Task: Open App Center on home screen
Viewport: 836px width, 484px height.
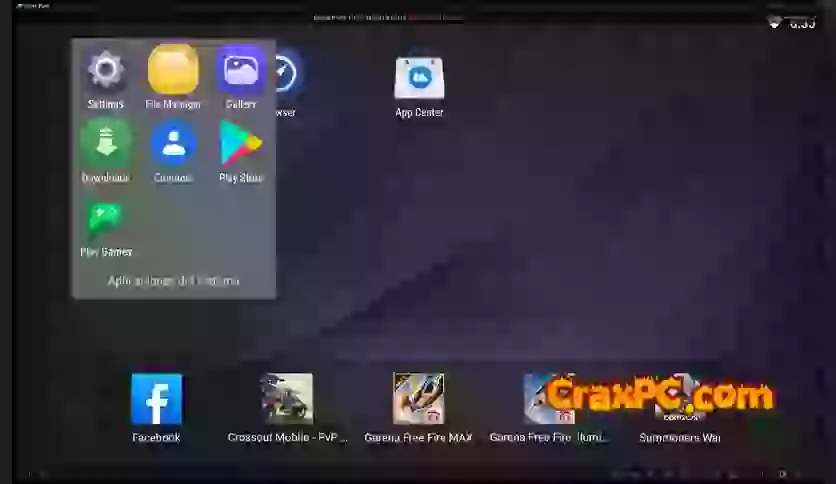Action: tap(419, 79)
